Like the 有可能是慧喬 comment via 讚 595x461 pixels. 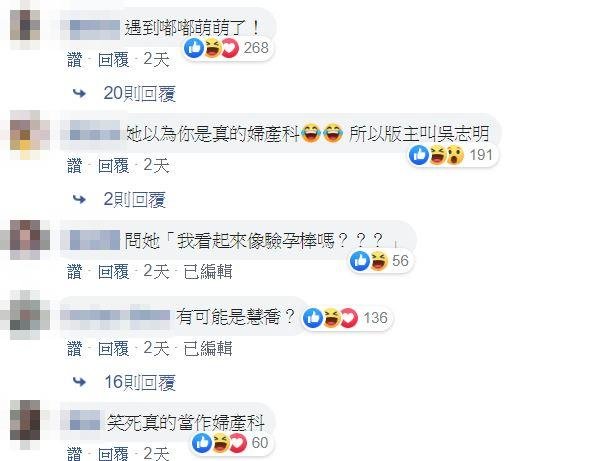tap(74, 348)
